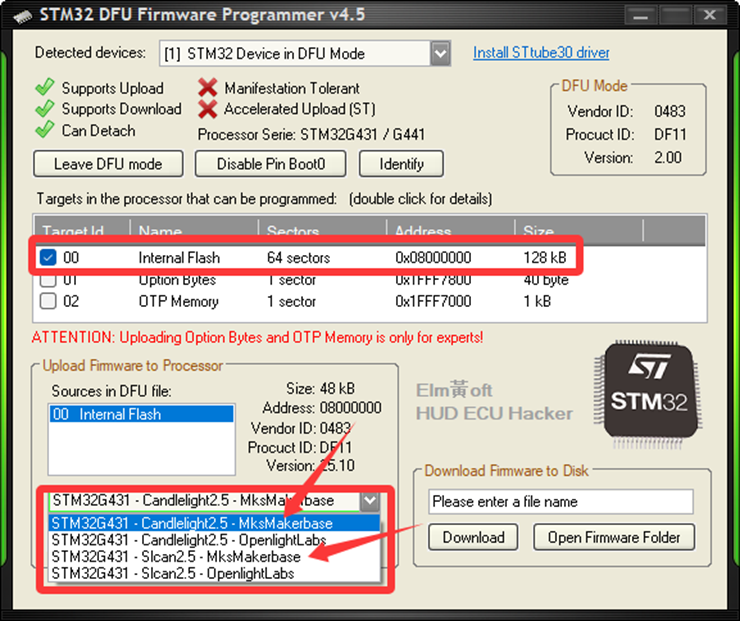The width and height of the screenshot is (740, 621).
Task: Click the 1 kB size cell
Action: tap(537, 301)
